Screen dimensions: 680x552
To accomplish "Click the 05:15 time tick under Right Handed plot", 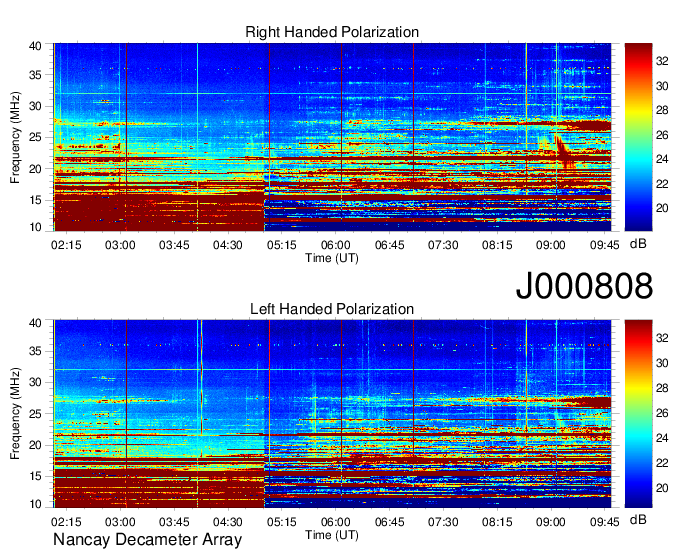I will (281, 245).
